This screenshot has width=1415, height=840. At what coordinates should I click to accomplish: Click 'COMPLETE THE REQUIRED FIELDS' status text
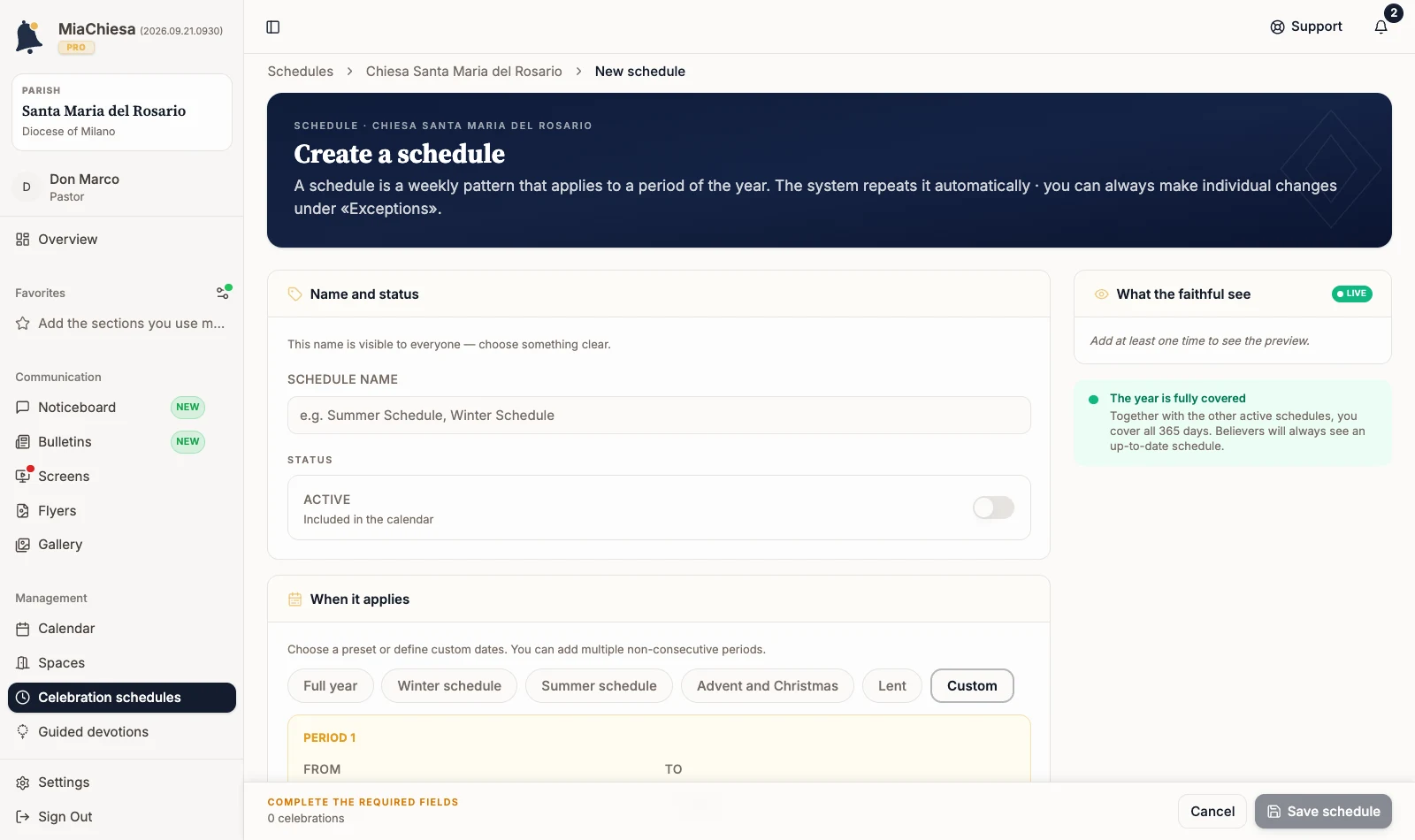pyautogui.click(x=363, y=802)
